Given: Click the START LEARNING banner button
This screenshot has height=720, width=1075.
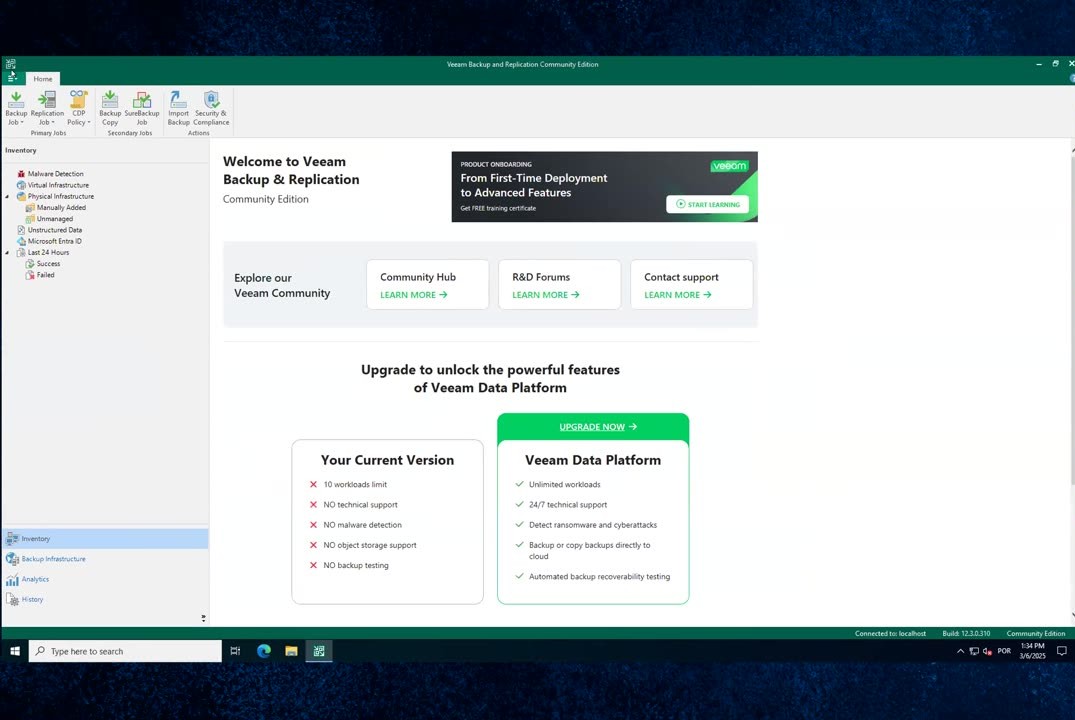Looking at the screenshot, I should pos(708,204).
